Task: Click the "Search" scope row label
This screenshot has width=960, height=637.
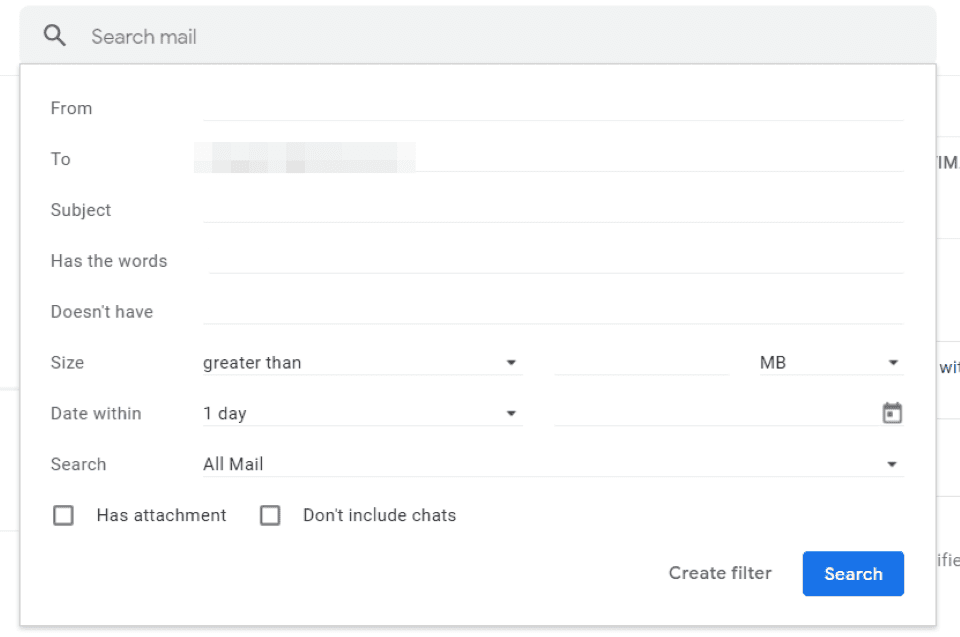Action: pos(78,464)
